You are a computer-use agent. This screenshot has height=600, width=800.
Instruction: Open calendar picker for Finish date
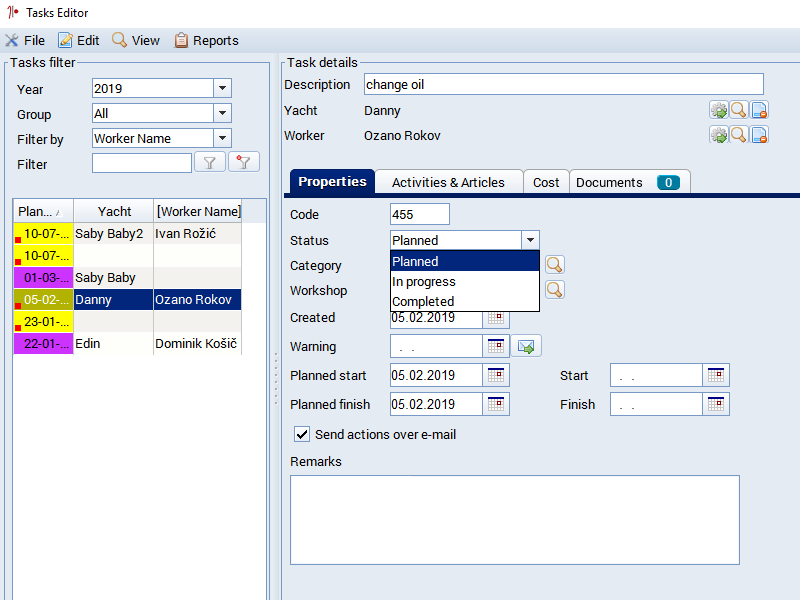click(x=716, y=404)
